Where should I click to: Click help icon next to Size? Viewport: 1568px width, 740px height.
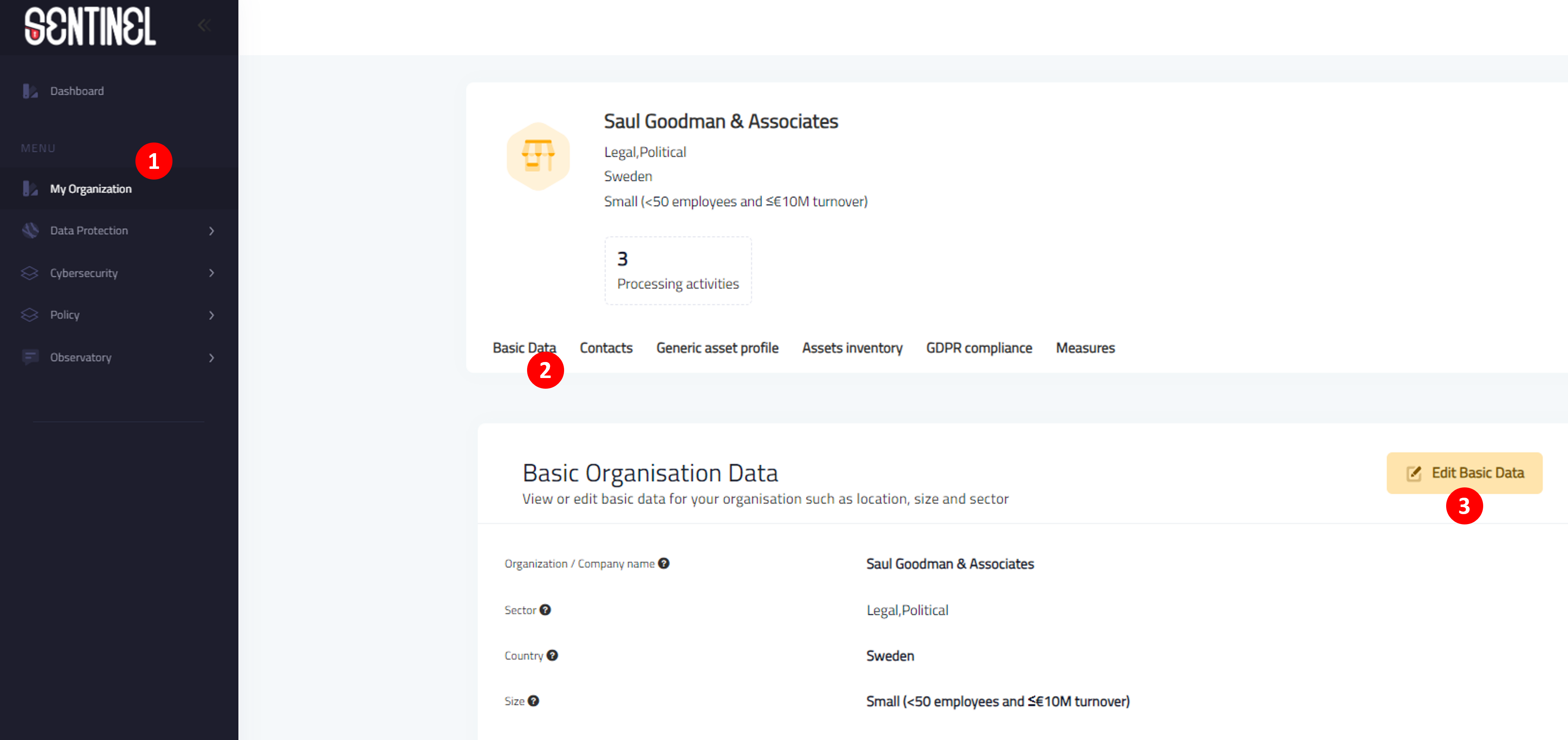[x=533, y=701]
